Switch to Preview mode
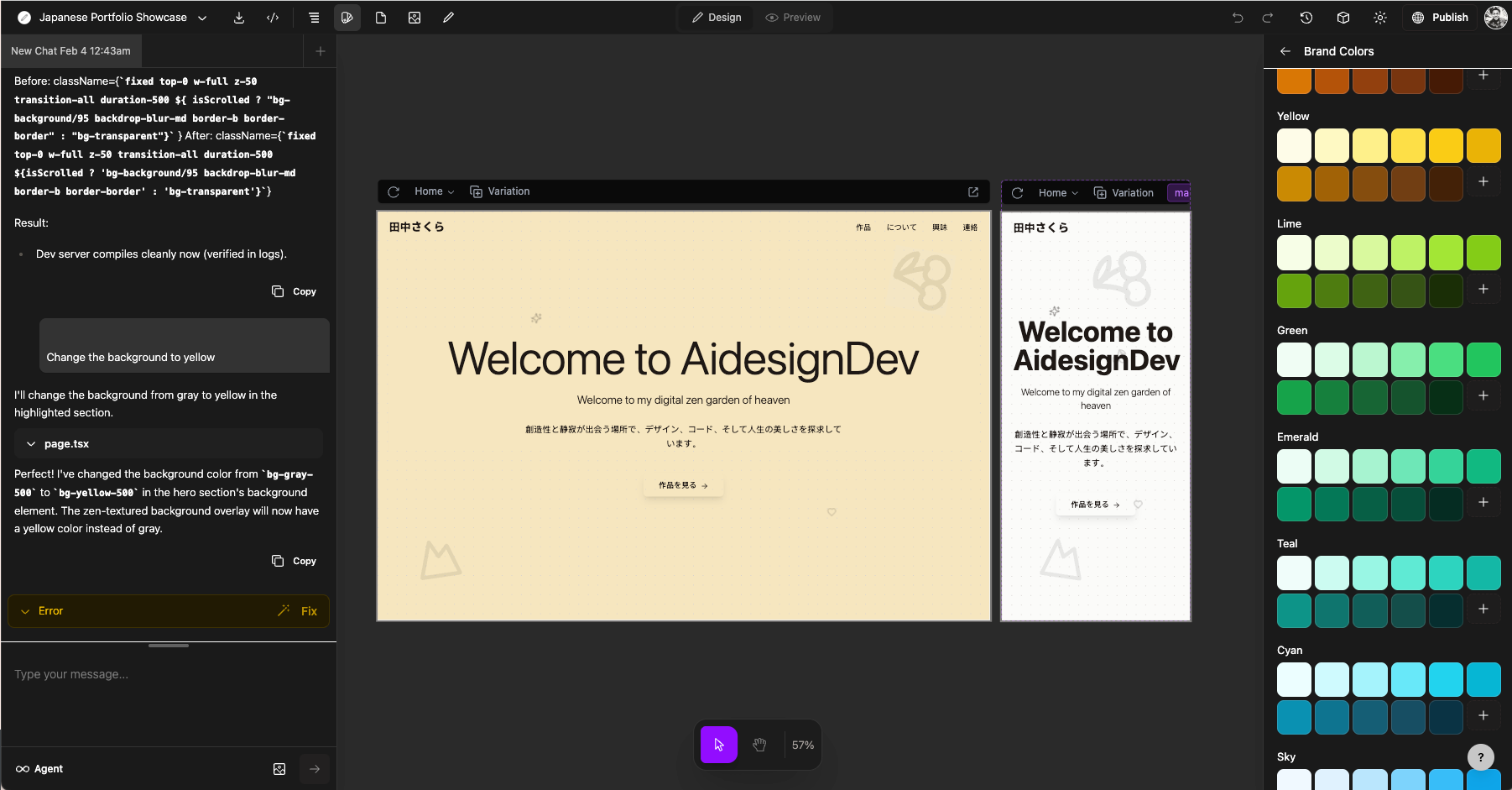This screenshot has width=1512, height=790. pos(792,17)
